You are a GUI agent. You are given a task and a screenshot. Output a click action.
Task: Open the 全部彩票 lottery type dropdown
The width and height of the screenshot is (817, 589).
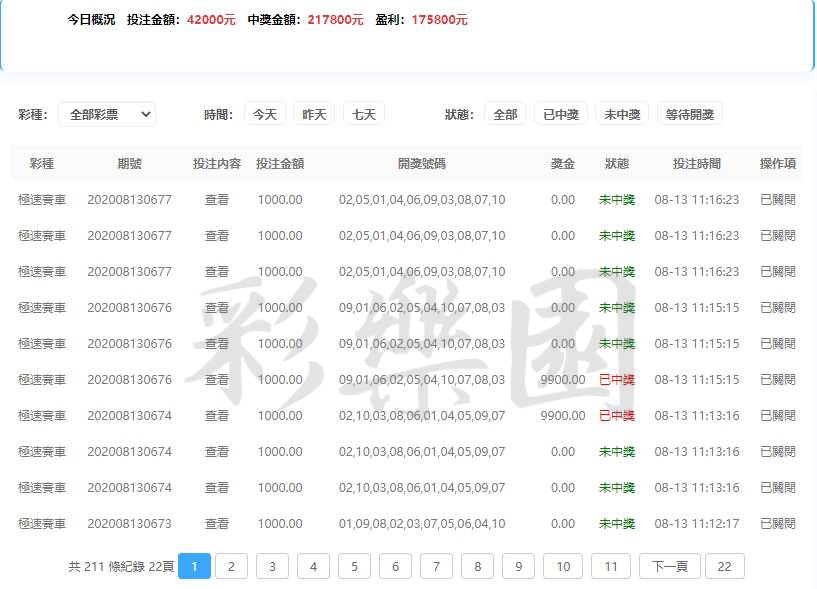pos(107,114)
